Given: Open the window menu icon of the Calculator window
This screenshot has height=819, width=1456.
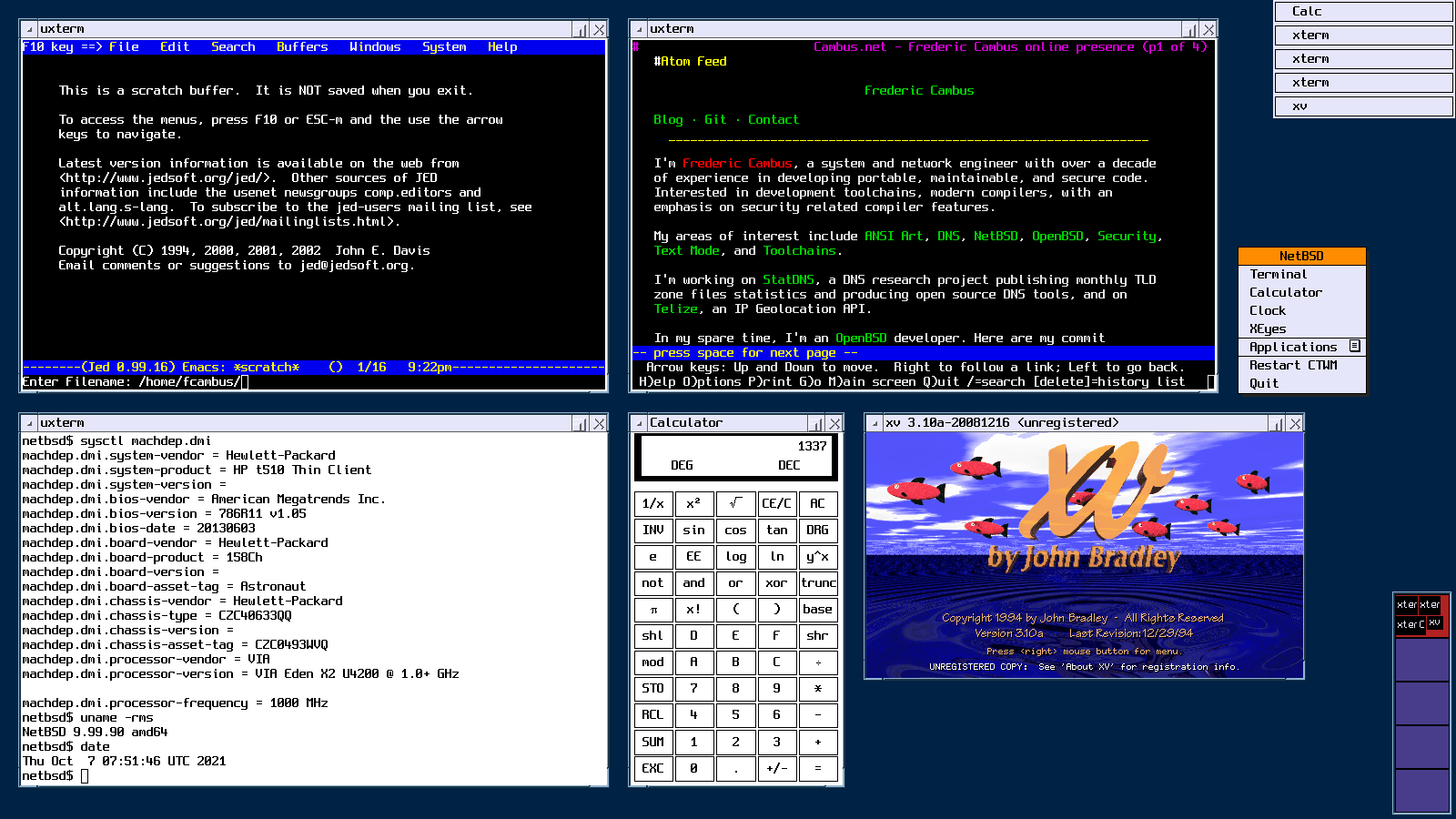Looking at the screenshot, I should click(x=639, y=423).
